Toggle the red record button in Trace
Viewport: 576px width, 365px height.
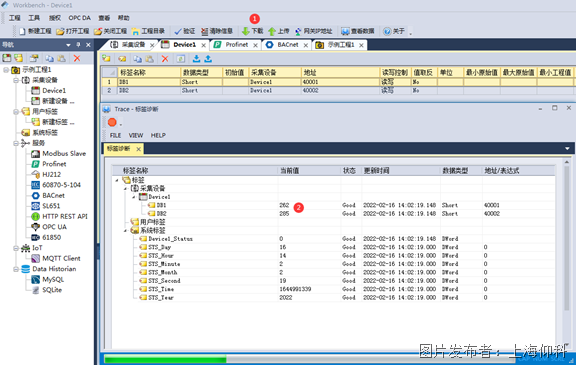(x=112, y=122)
